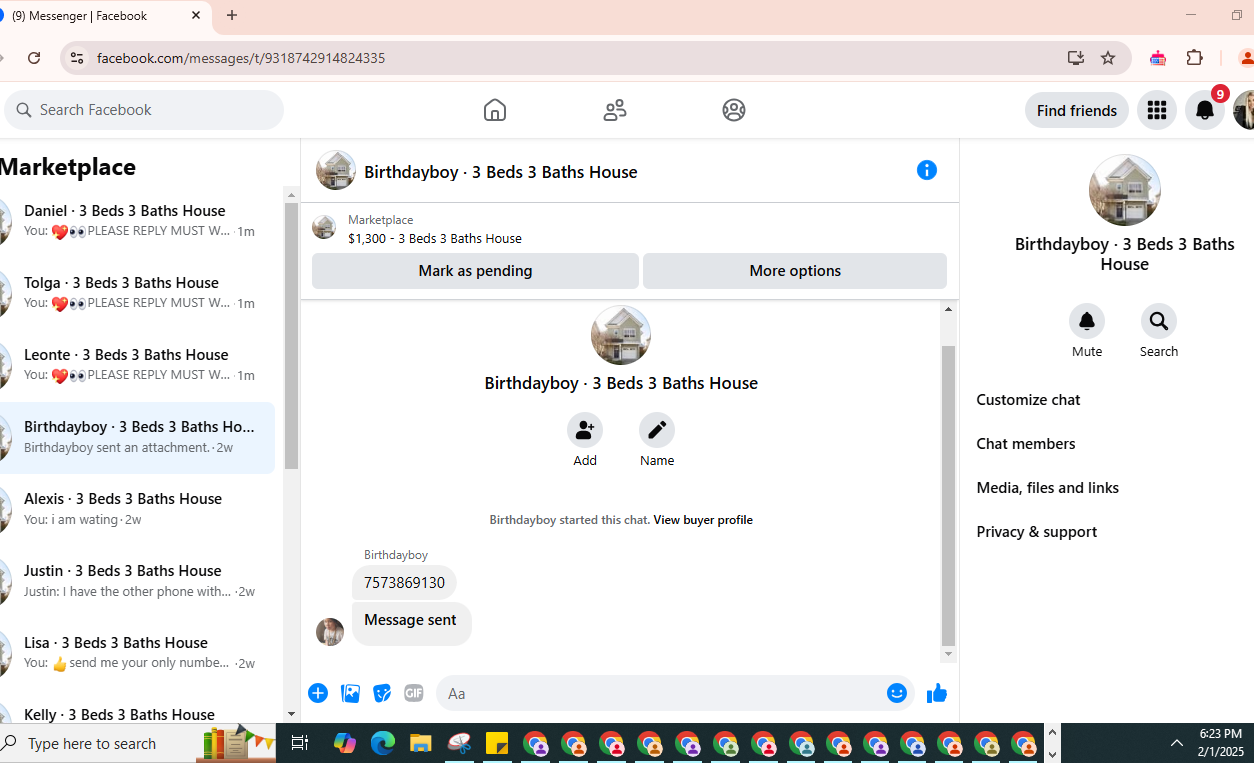The image size is (1254, 763).
Task: Click the profile avatar at top right
Action: 1244,110
